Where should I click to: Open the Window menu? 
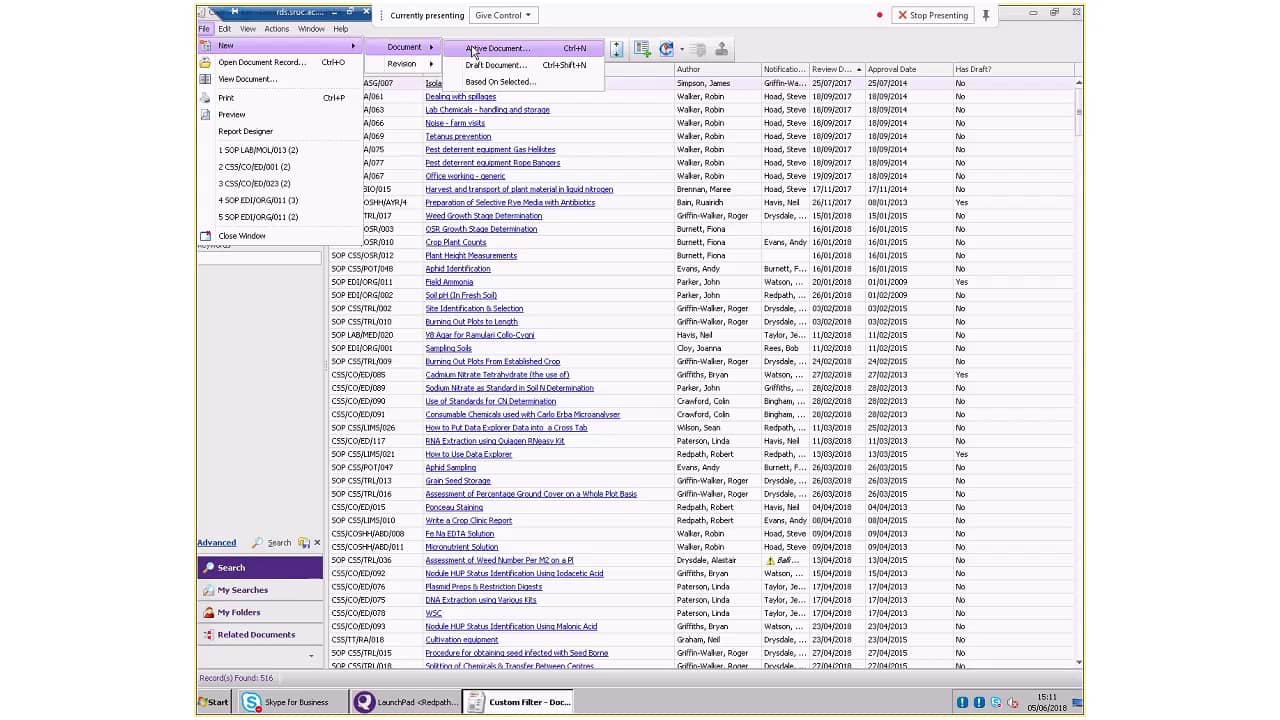(x=311, y=29)
